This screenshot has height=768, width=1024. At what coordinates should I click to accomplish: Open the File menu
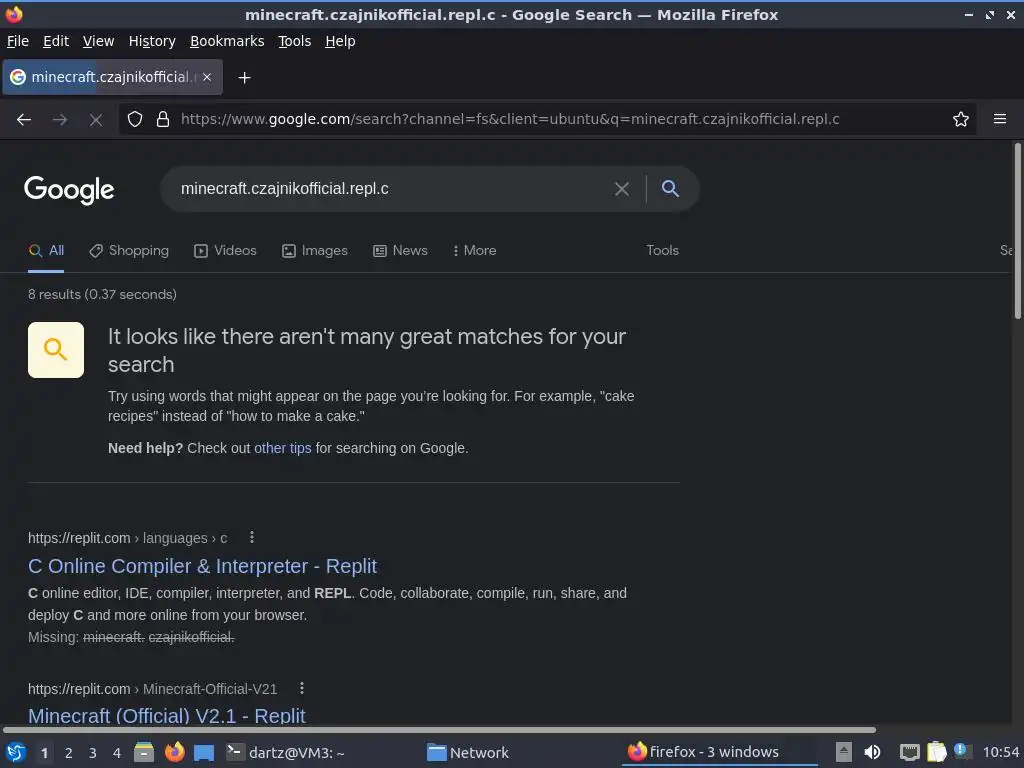tap(18, 41)
